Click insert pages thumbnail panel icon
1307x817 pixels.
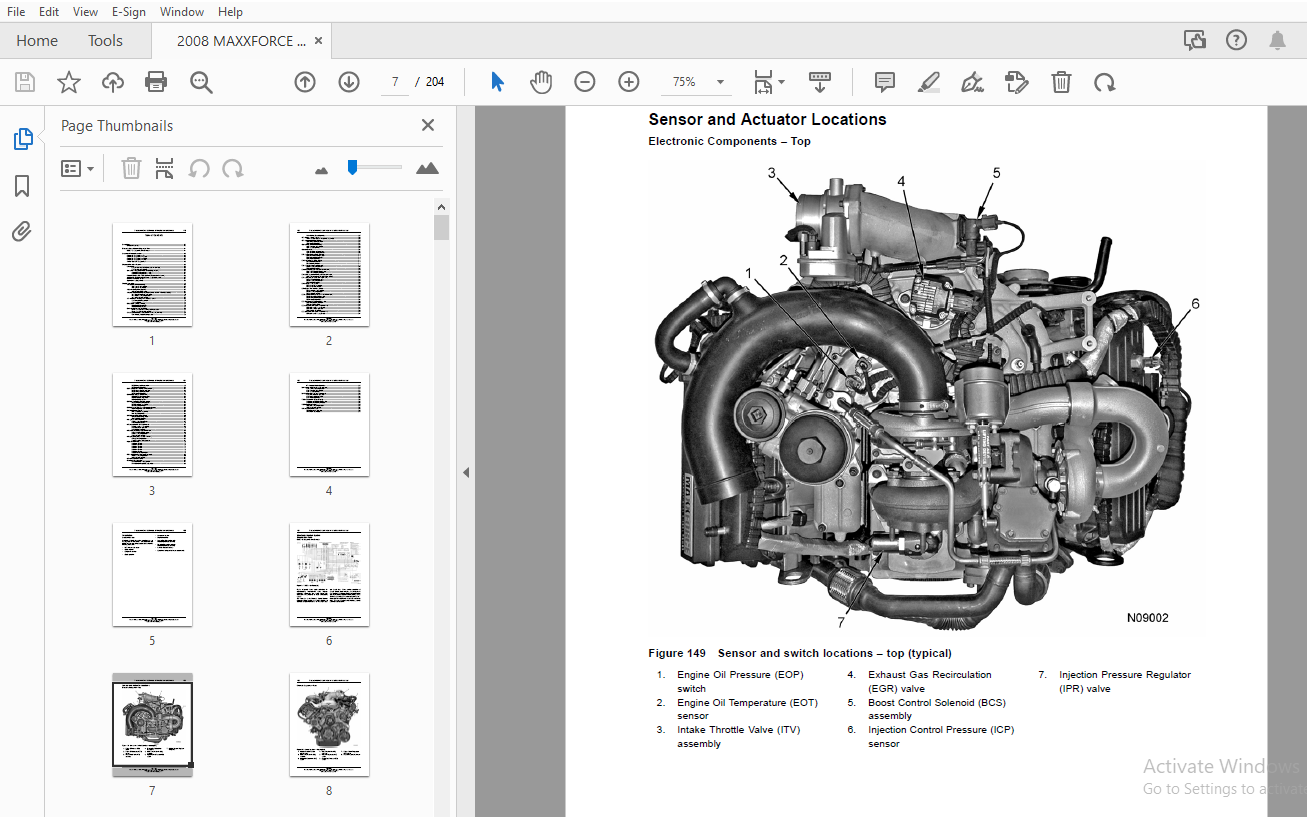pyautogui.click(x=165, y=168)
